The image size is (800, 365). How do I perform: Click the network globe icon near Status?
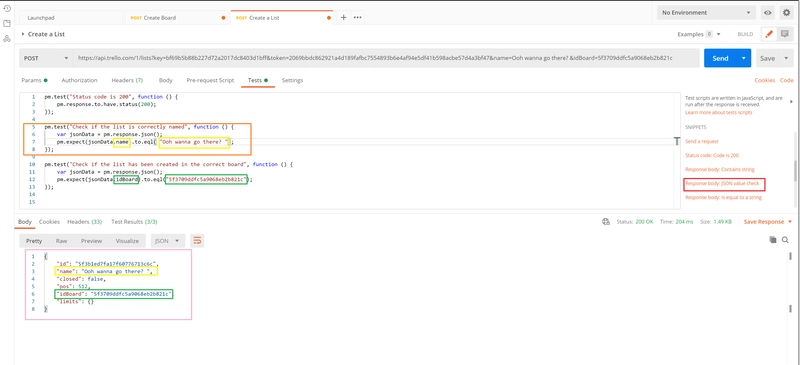tap(606, 222)
